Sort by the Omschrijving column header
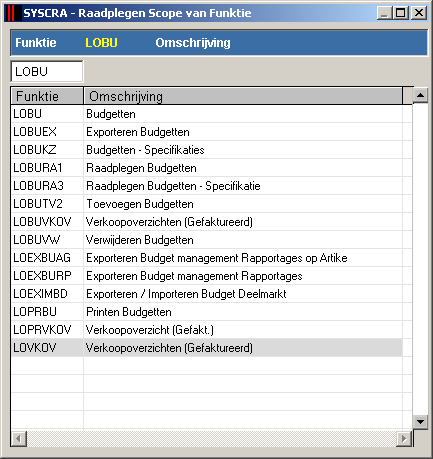 point(243,96)
